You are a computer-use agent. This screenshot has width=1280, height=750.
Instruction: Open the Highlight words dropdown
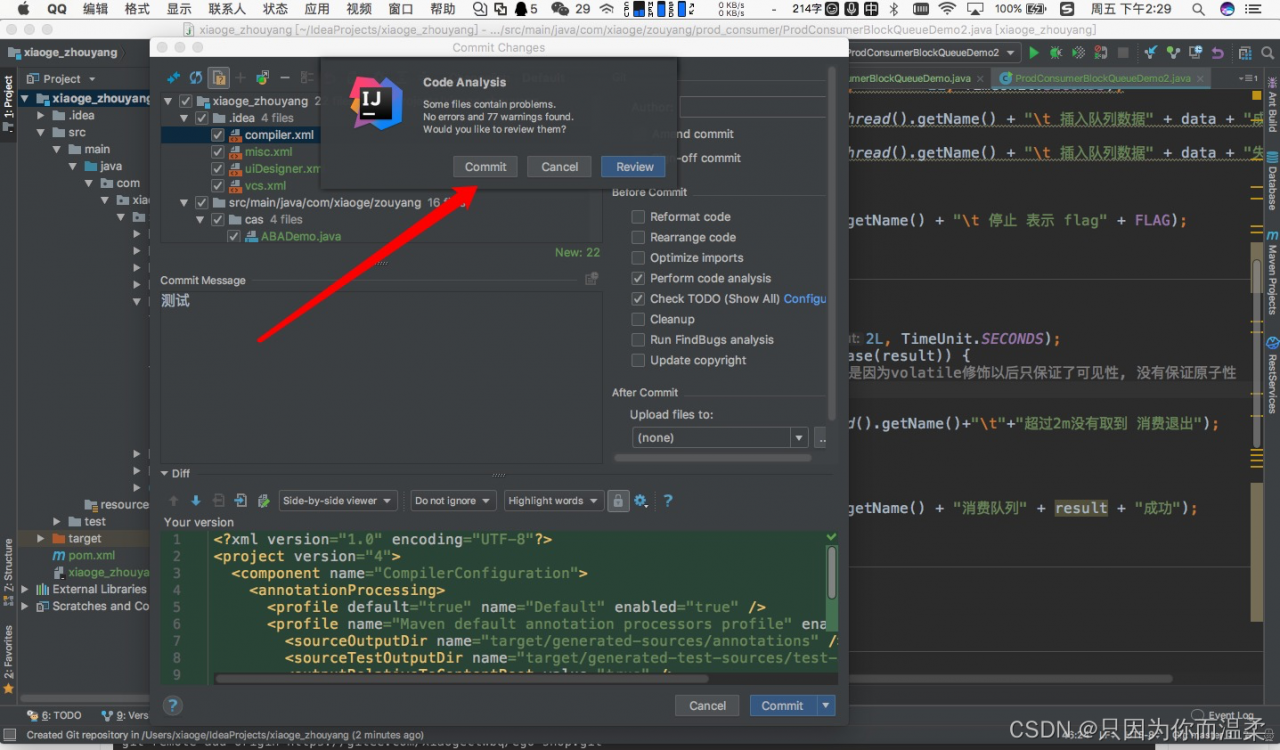click(x=553, y=501)
